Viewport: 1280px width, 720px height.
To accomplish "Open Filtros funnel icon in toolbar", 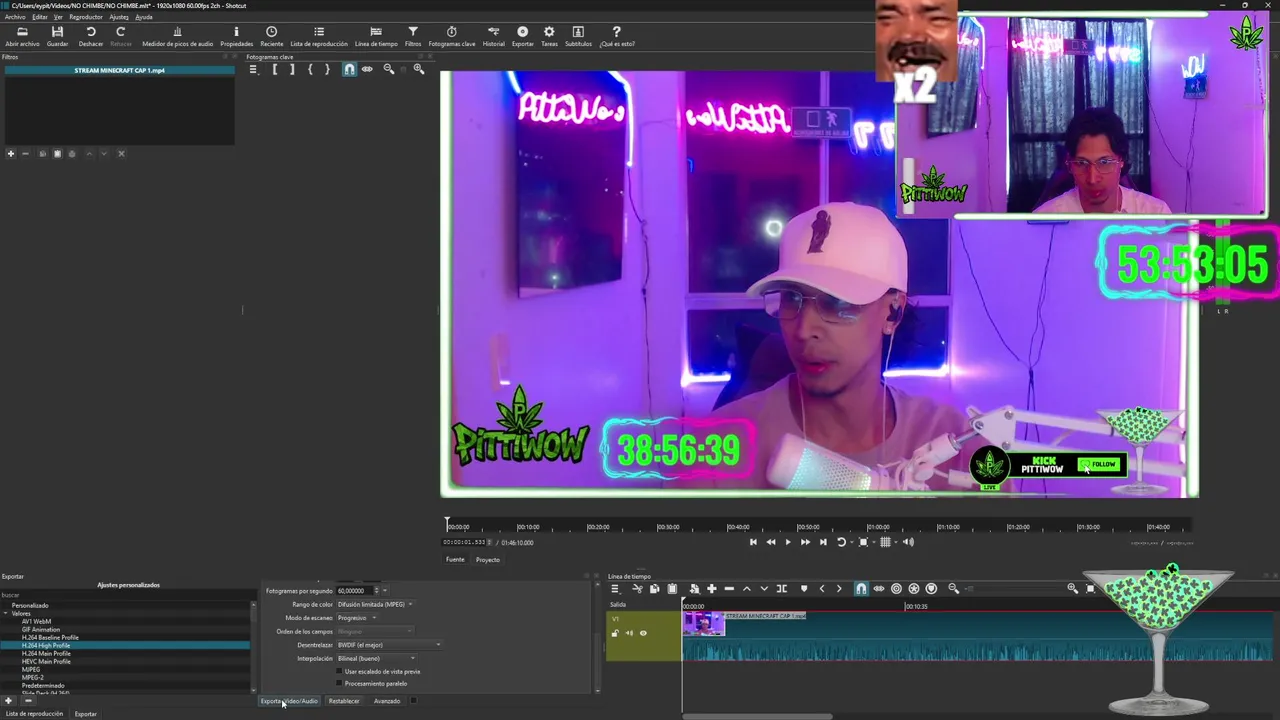I will [413, 37].
